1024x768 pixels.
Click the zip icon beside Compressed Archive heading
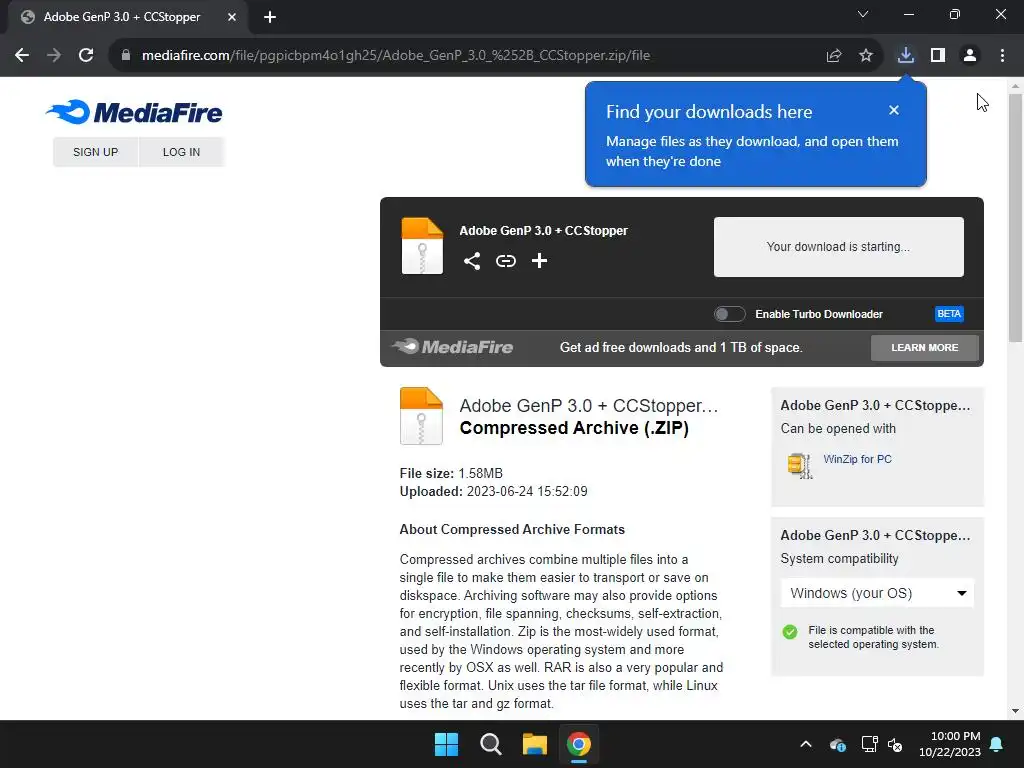[421, 416]
